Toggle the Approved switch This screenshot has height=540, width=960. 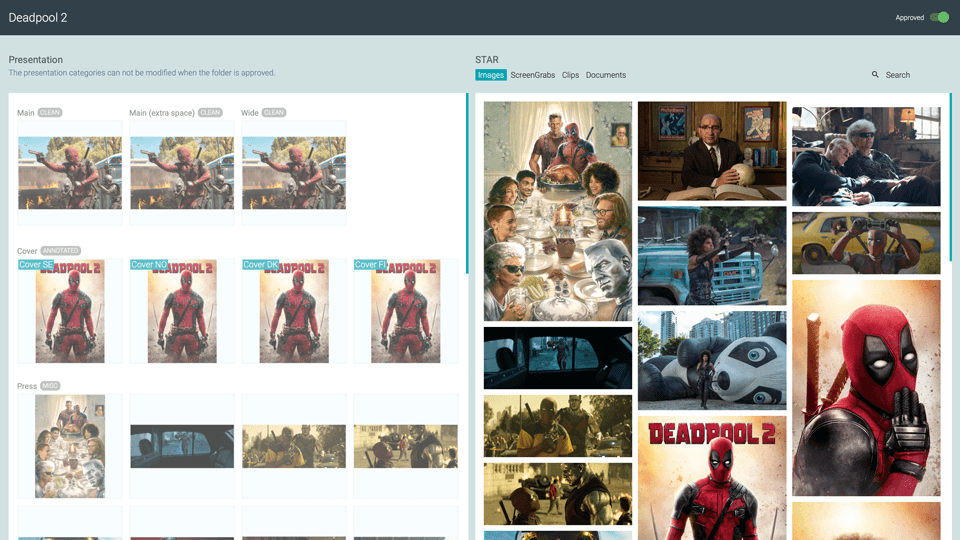click(939, 17)
